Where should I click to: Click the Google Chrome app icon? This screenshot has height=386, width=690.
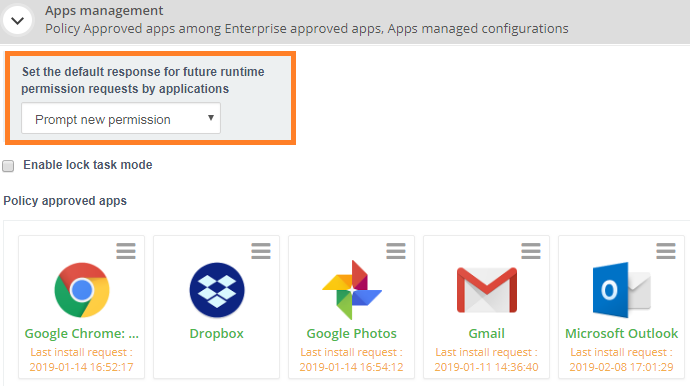(82, 290)
